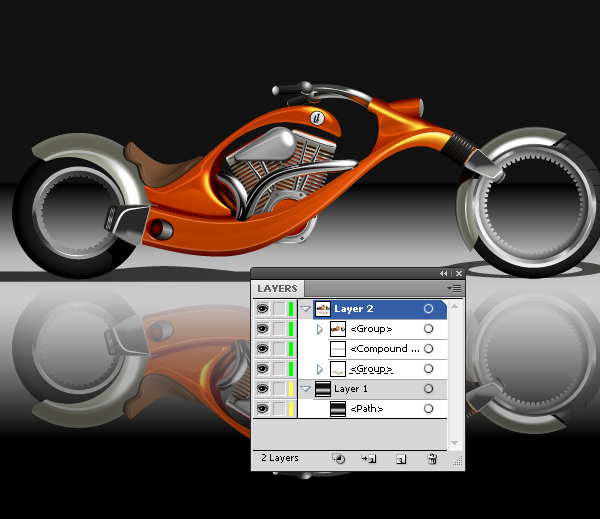
Task: Click the Create New Layer icon
Action: 400,459
